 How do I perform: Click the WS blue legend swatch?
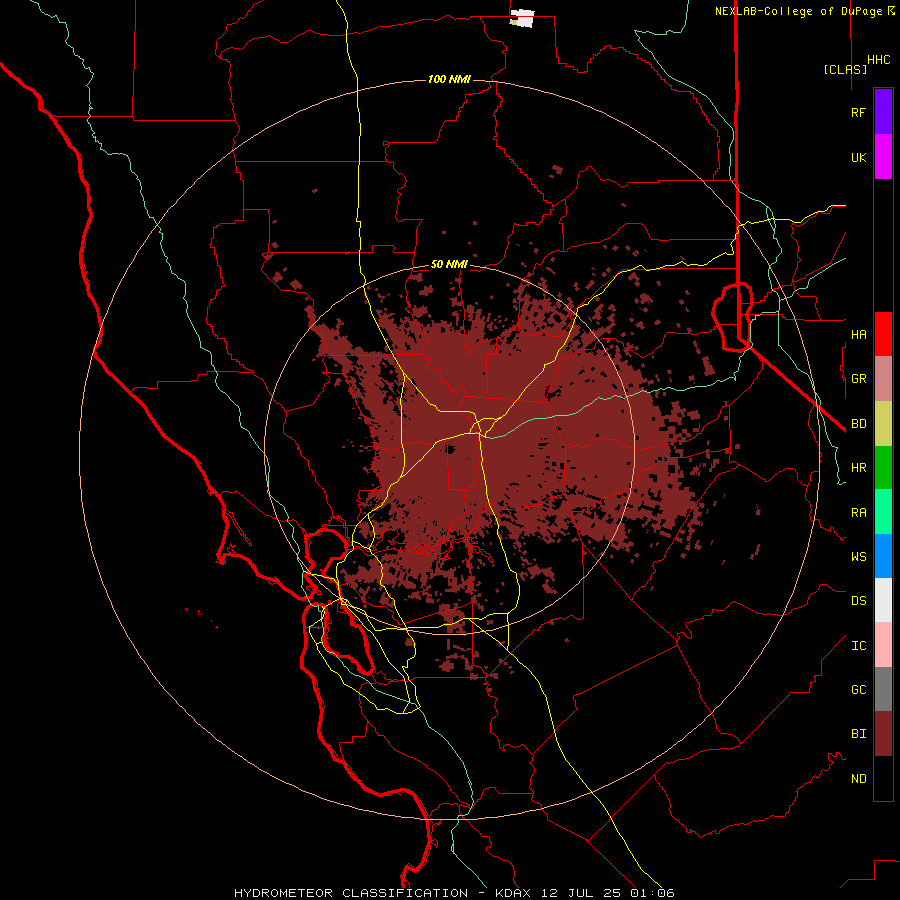pyautogui.click(x=883, y=556)
